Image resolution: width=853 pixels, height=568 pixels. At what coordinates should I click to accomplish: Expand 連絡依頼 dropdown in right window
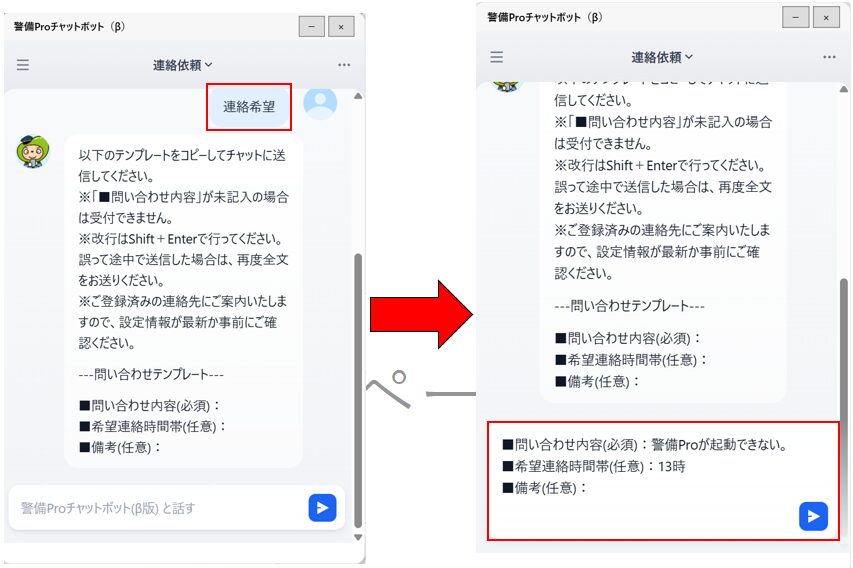(662, 57)
